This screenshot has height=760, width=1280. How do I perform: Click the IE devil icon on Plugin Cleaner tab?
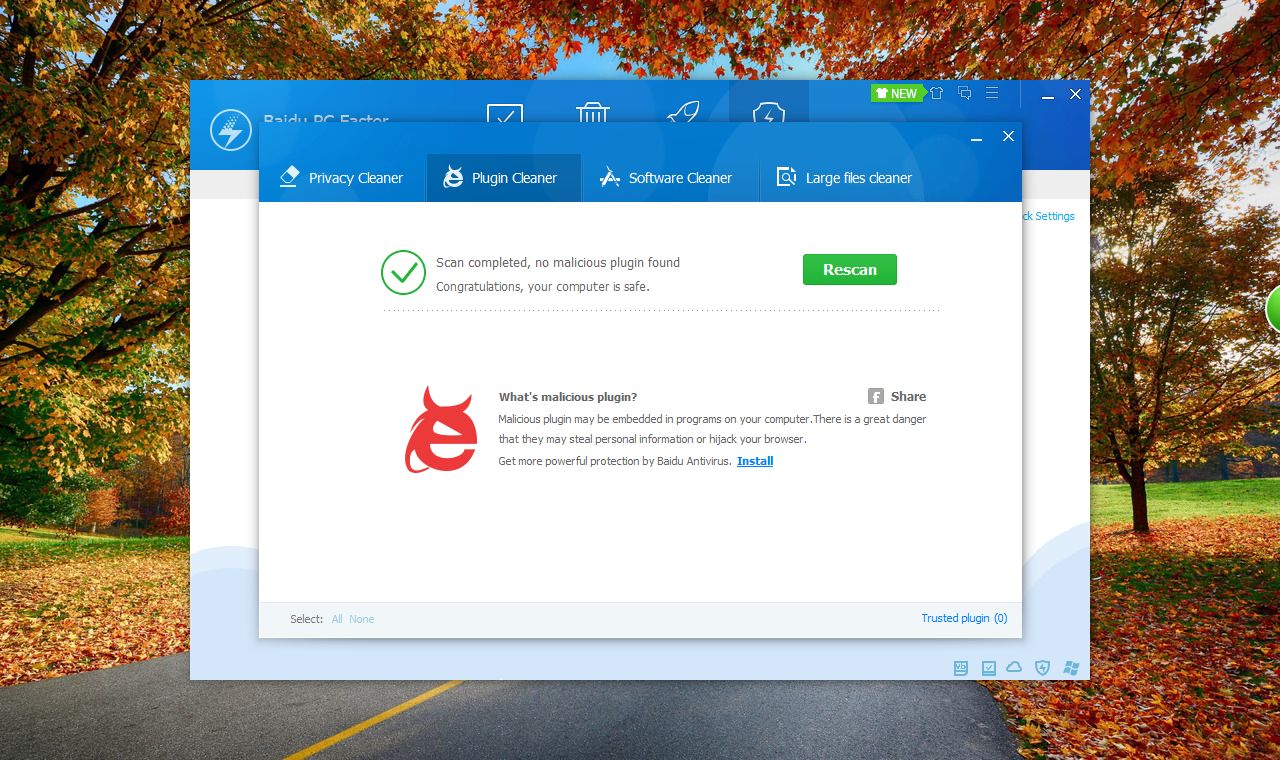tap(453, 177)
